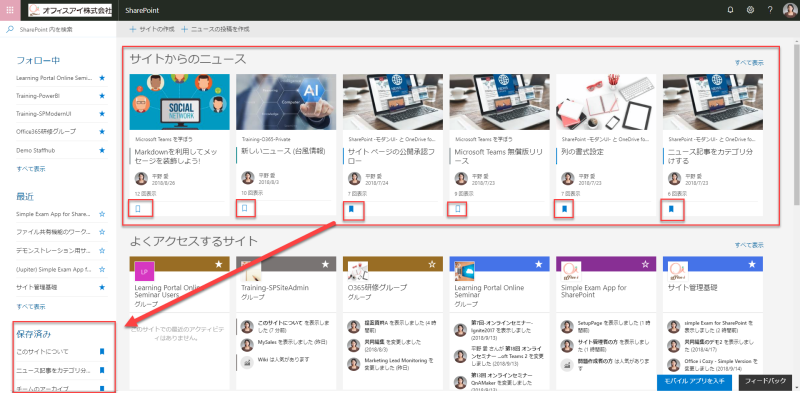800x393 pixels.
Task: Open news title Markdownを利用してメッセージを装飾しよう
Action: [175, 156]
